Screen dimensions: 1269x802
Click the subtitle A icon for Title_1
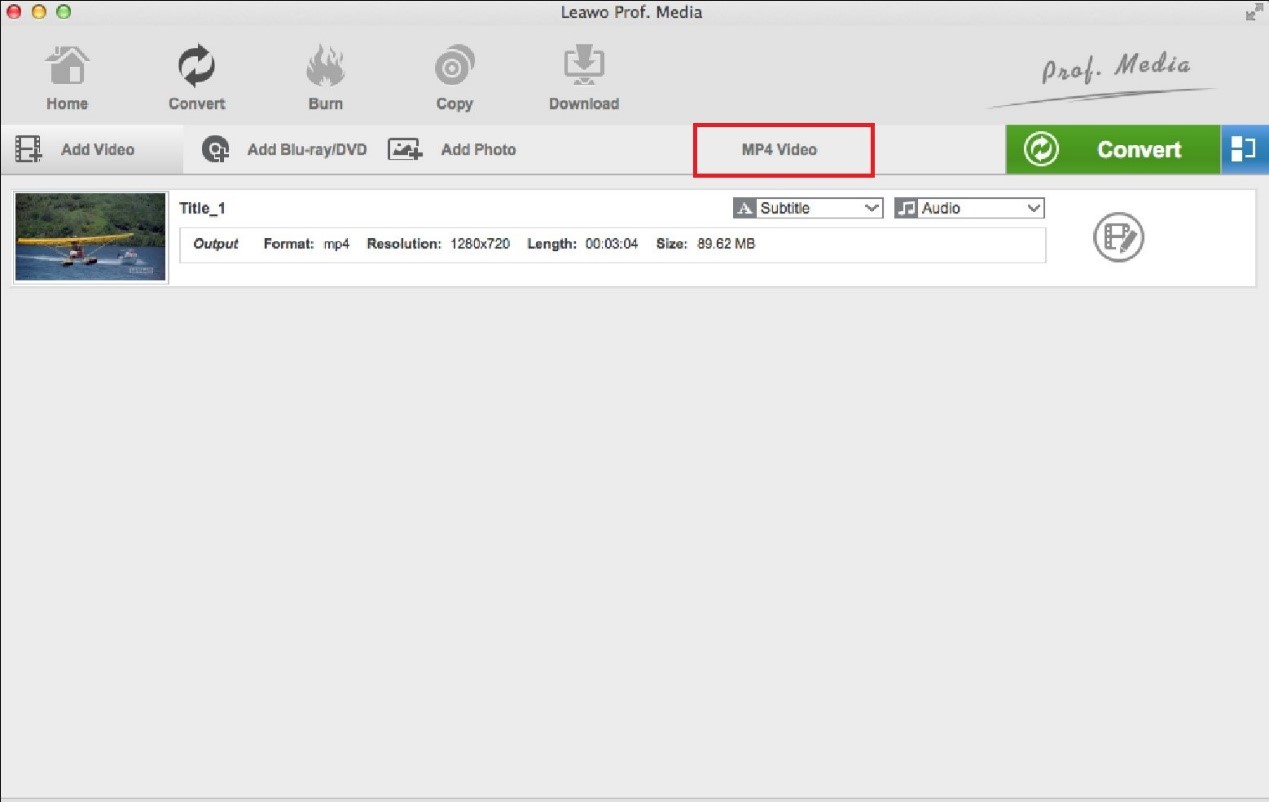(745, 208)
